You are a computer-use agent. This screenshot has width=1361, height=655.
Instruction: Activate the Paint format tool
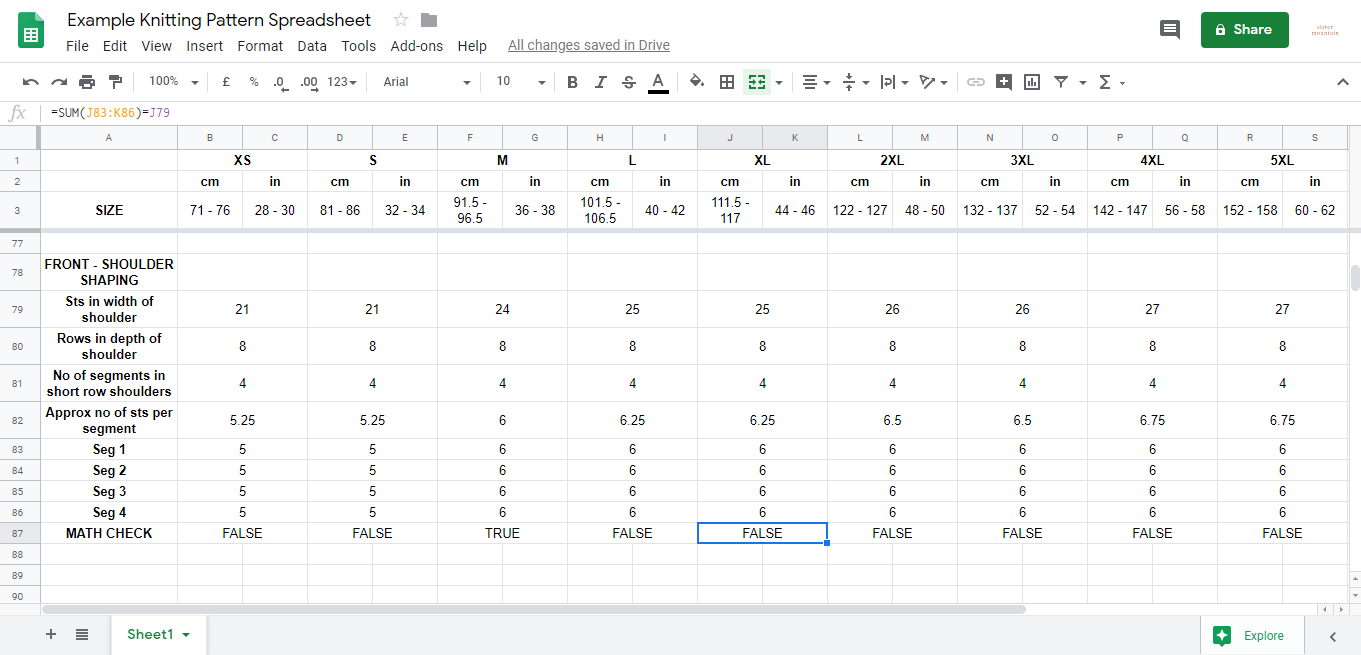(115, 82)
